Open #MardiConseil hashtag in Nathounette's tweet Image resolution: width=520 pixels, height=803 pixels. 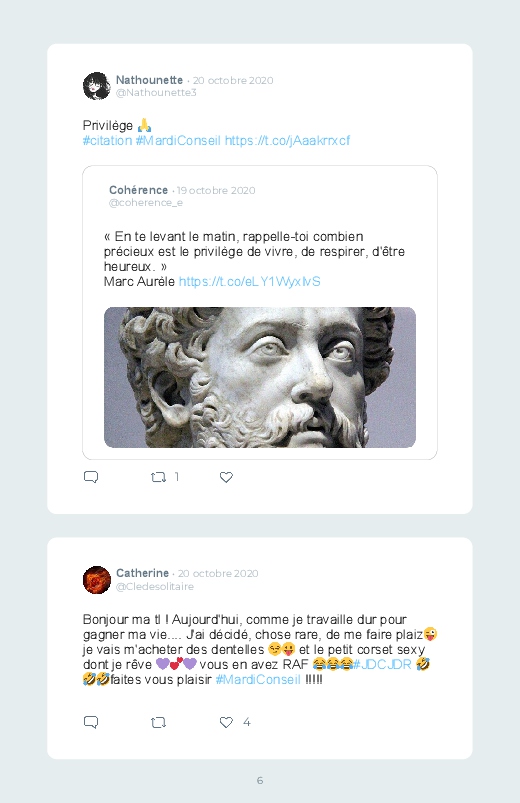coord(178,140)
